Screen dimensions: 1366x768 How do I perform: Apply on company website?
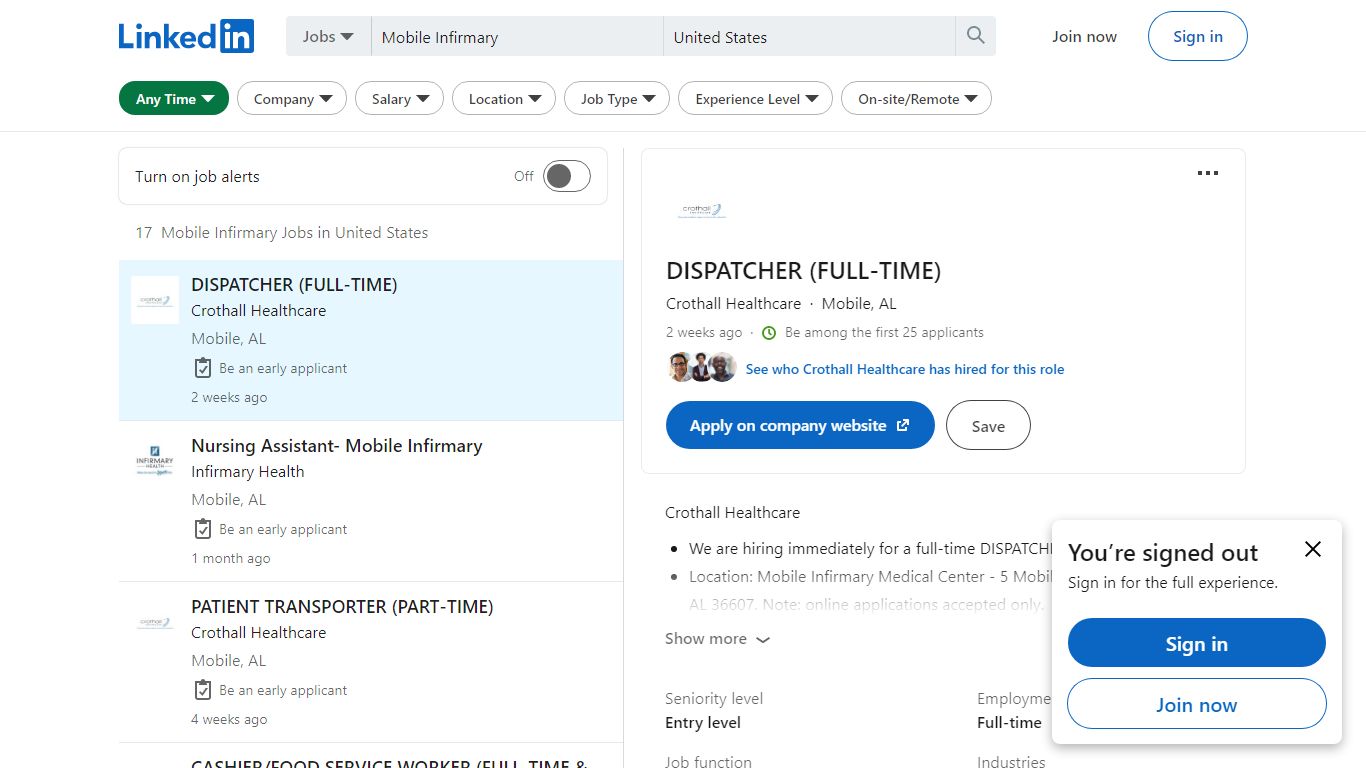click(x=800, y=425)
